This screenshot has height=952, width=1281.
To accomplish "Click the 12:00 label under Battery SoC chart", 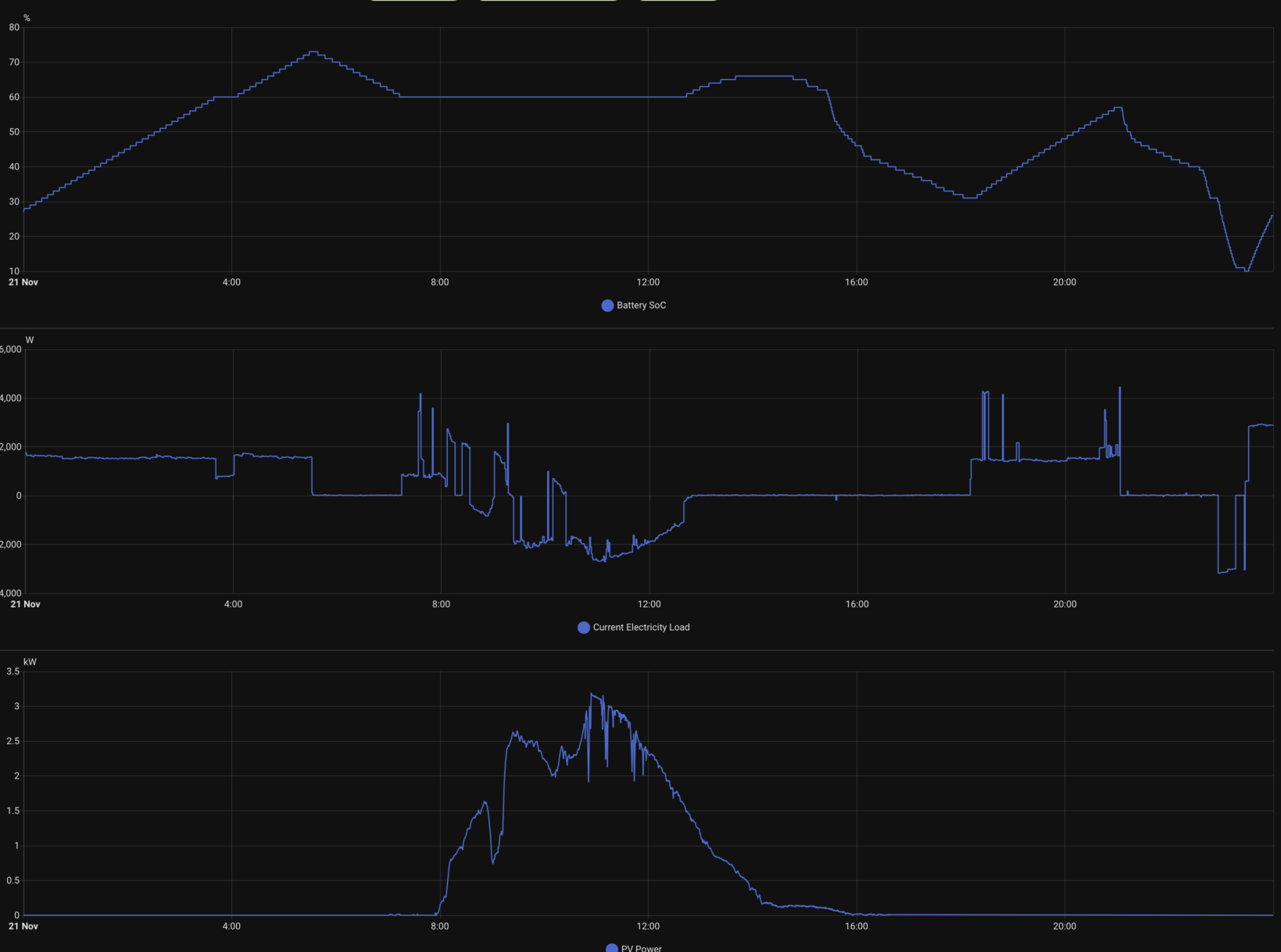I will click(648, 282).
